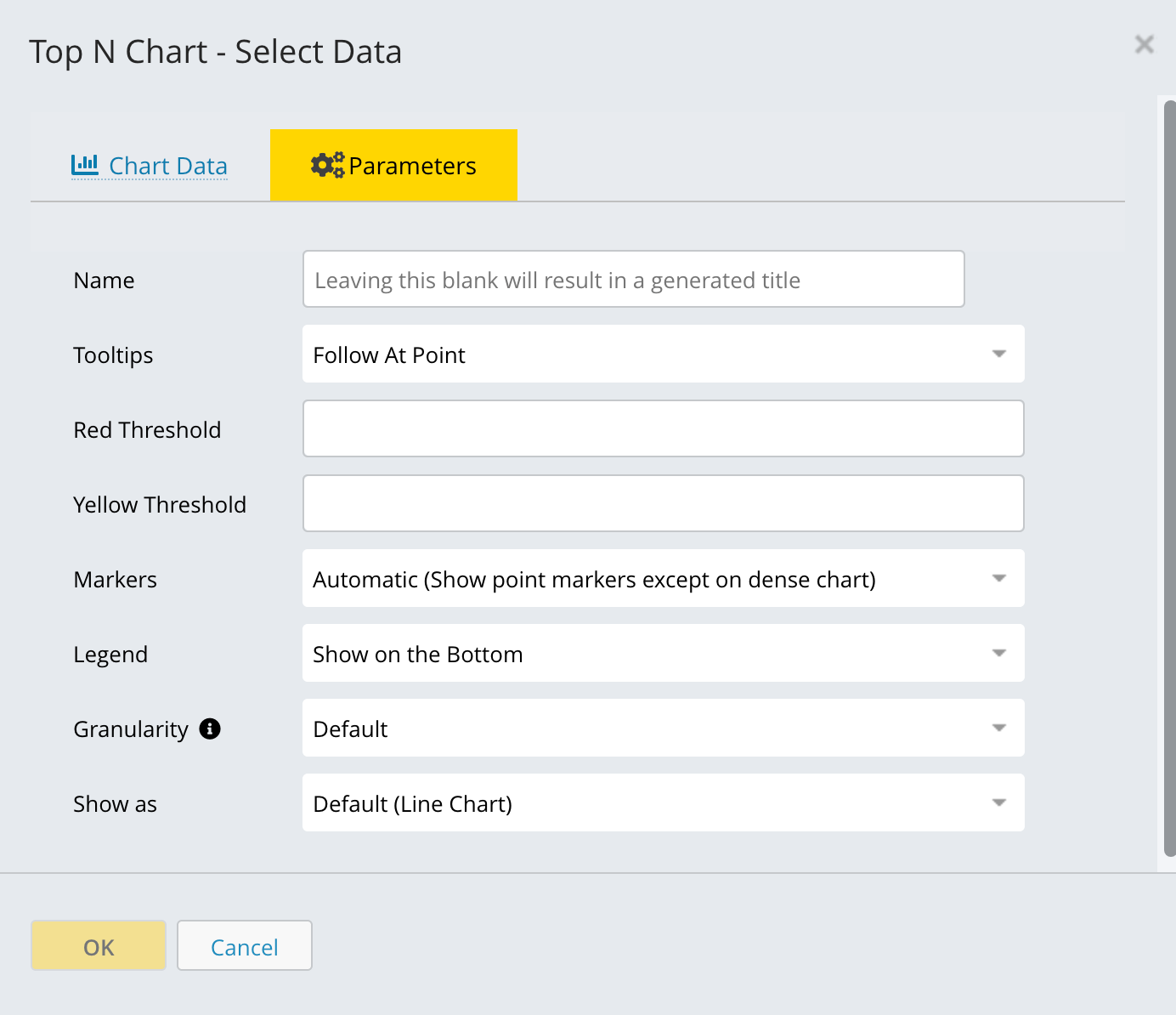Click the Yellow Threshold input field

tap(664, 503)
